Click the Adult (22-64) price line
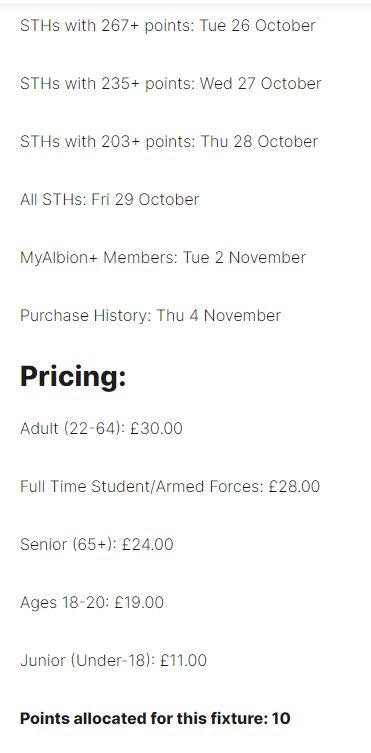 coord(101,428)
